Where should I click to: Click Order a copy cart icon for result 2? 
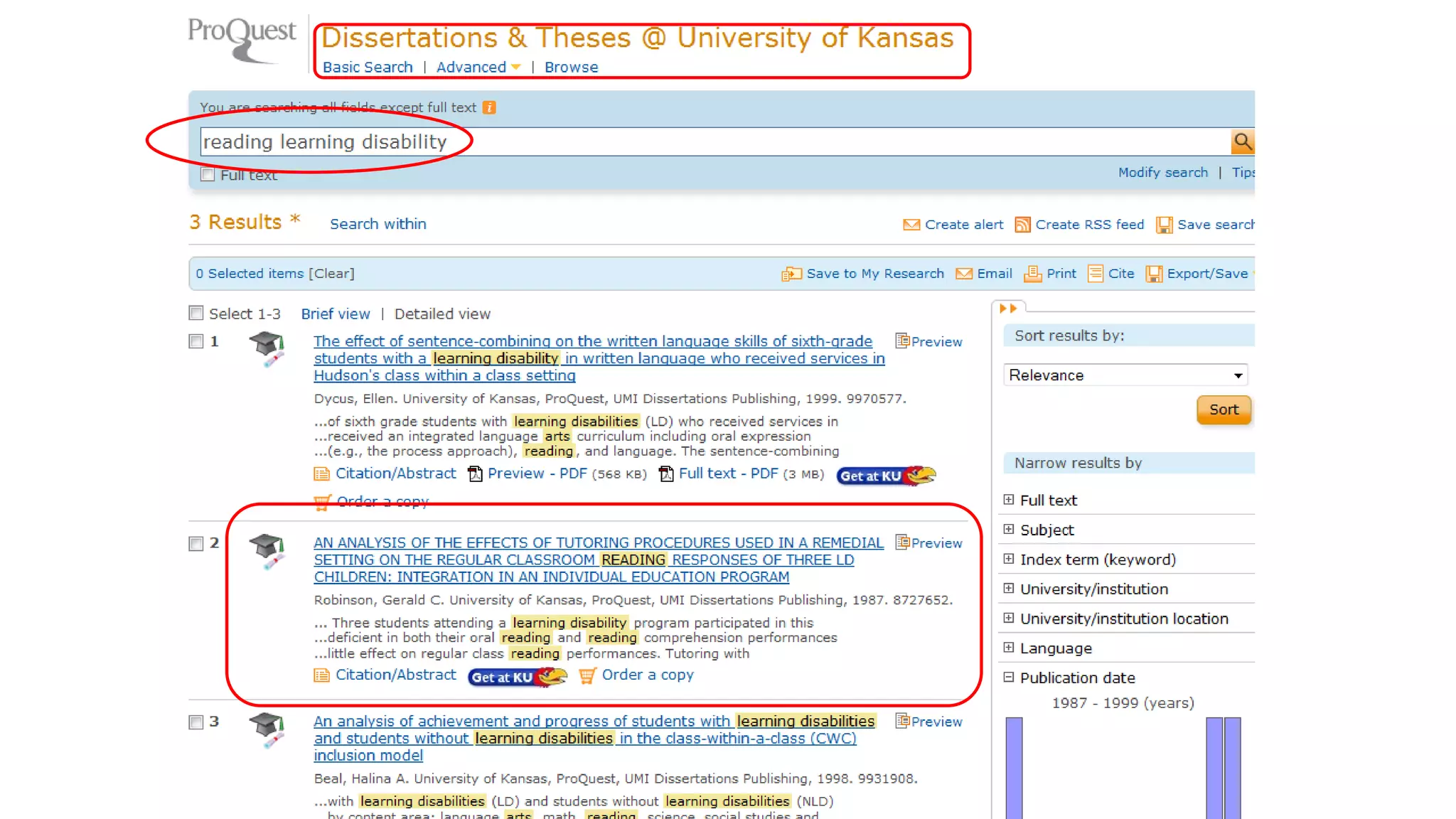pyautogui.click(x=587, y=675)
